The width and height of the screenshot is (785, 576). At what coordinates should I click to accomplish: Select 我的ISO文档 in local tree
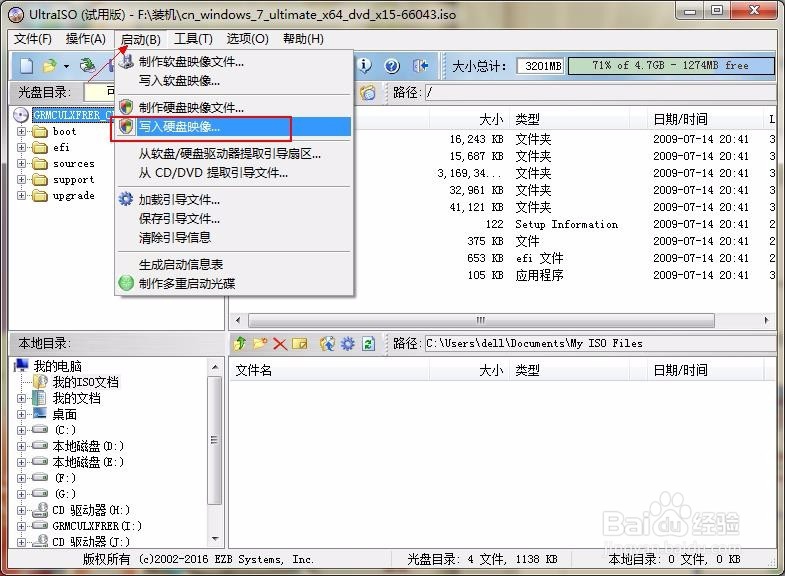(86, 382)
